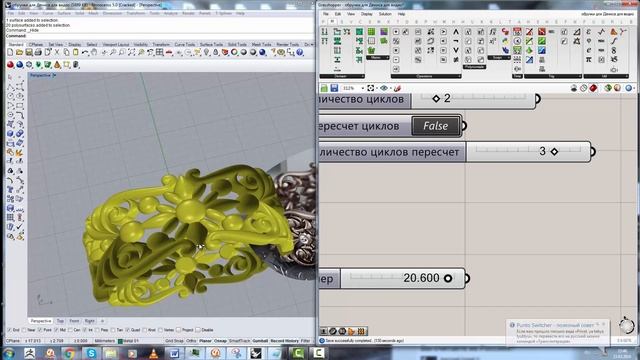Screen dimensions: 640x360
Task: Toggle Ortho in Rhino status bar
Action: (x=191, y=340)
